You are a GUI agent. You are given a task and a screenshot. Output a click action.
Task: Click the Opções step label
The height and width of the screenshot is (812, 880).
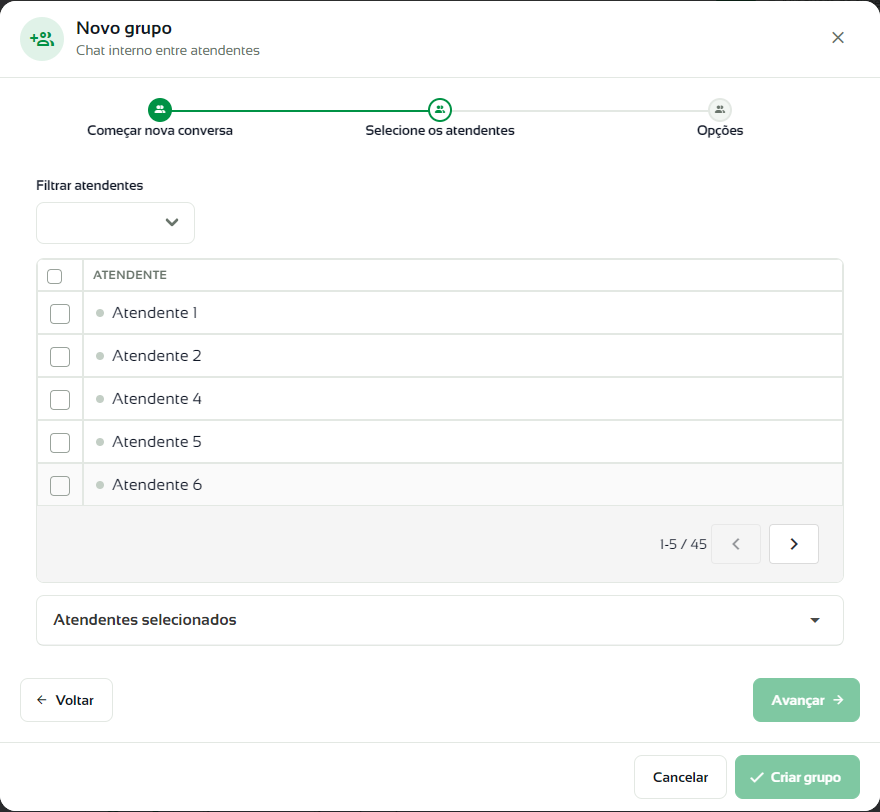[720, 131]
